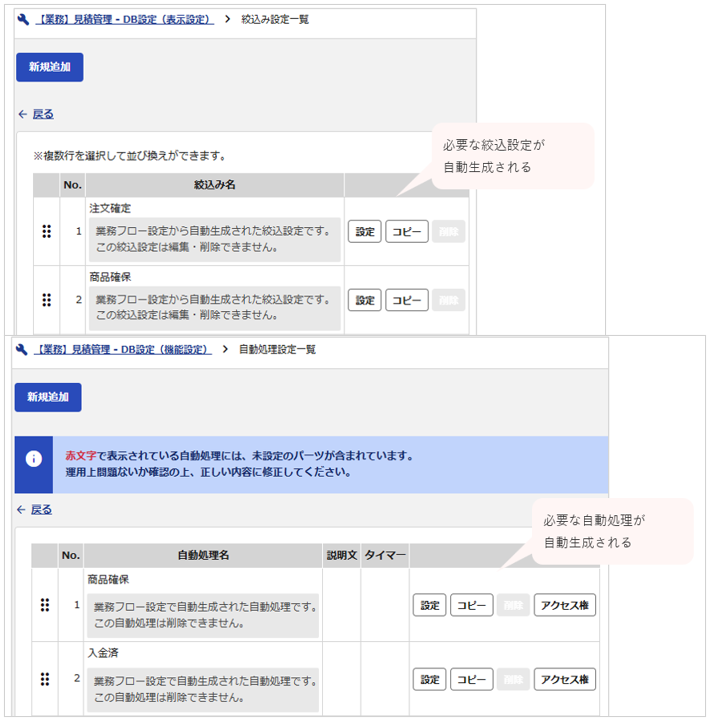Click No. header in filter table
This screenshot has width=712, height=721.
click(73, 185)
